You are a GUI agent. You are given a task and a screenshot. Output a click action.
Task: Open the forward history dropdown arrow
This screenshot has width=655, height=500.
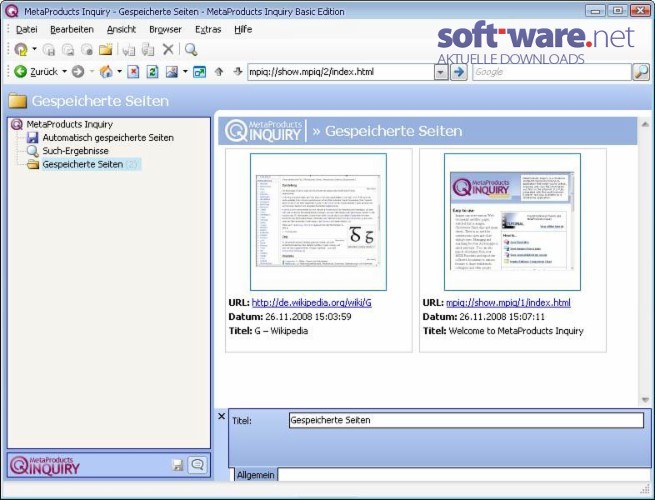click(91, 72)
